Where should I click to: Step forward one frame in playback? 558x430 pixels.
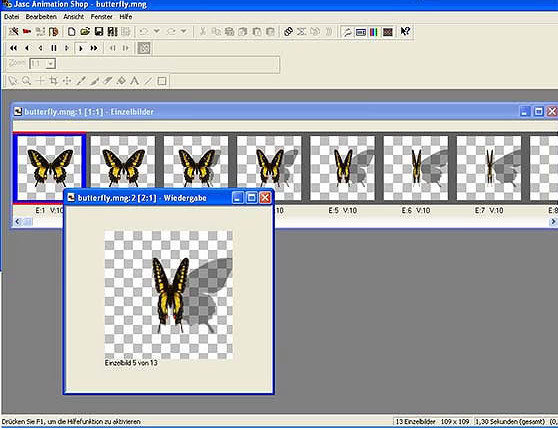67,48
